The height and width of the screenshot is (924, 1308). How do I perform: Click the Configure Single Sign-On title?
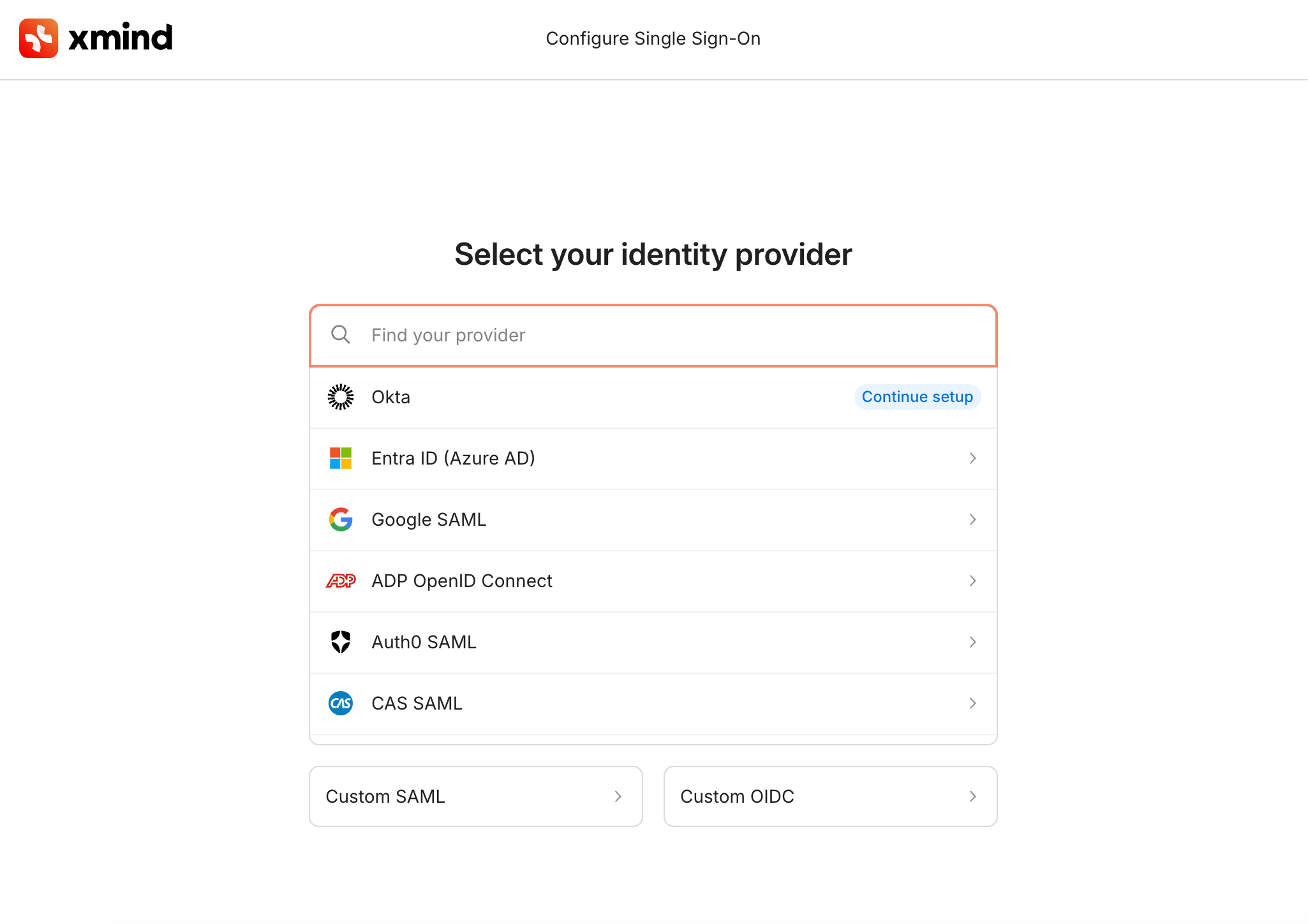pyautogui.click(x=653, y=39)
